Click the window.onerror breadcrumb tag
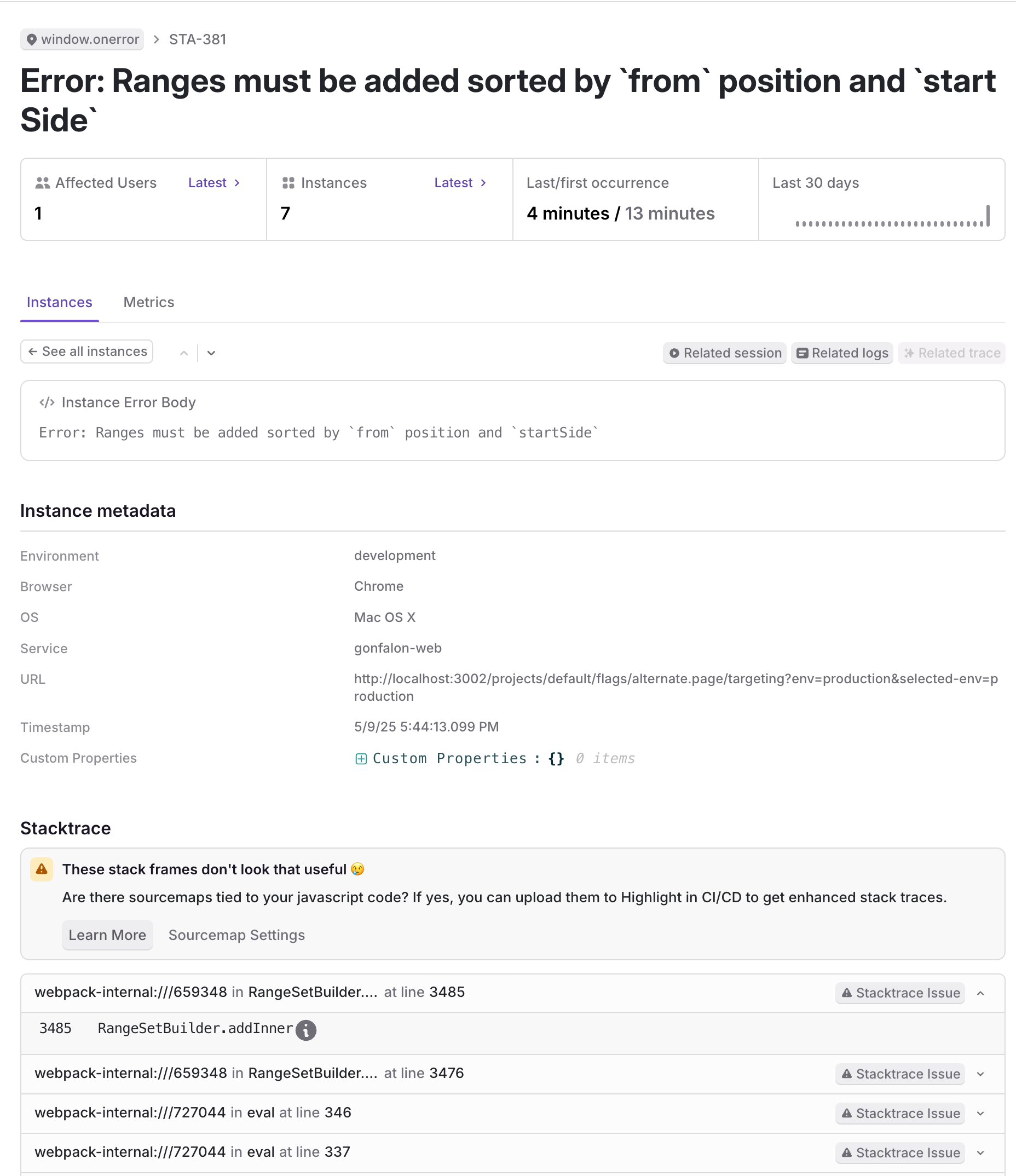The height and width of the screenshot is (1176, 1016). tap(82, 39)
